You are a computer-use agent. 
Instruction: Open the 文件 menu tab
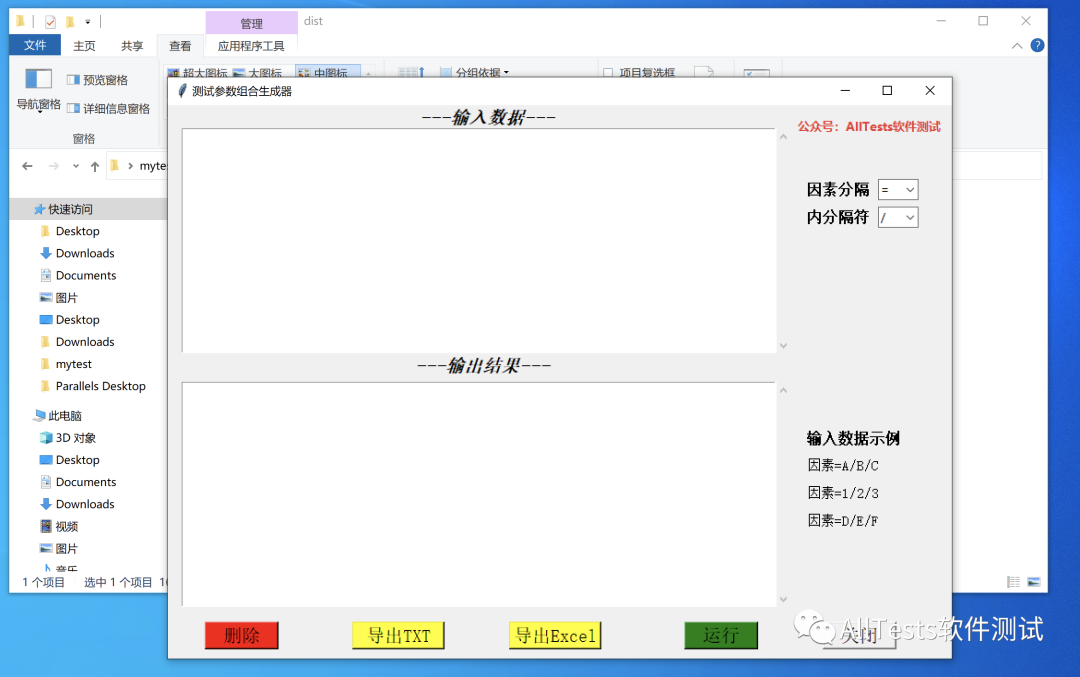coord(35,45)
